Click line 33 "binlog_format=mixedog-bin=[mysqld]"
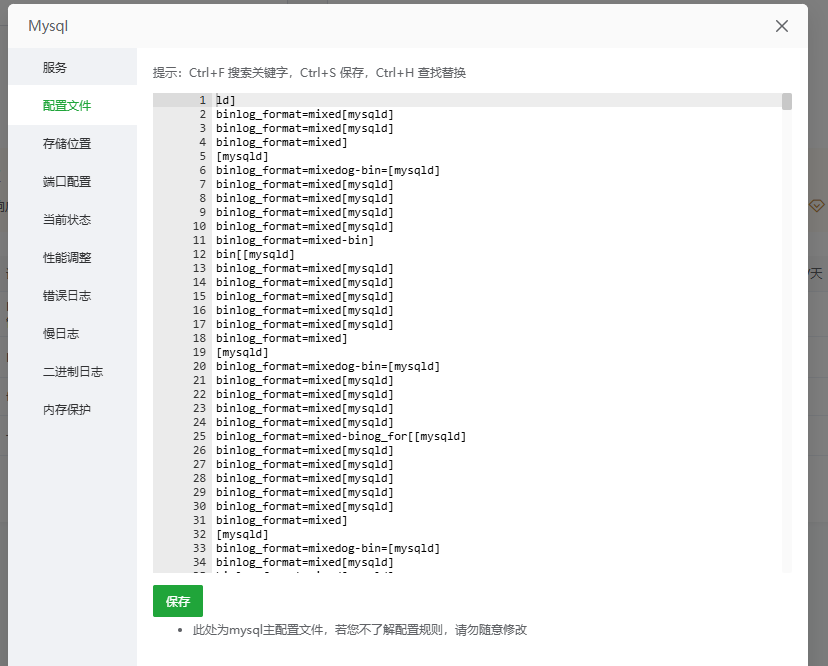The image size is (828, 666). coord(328,548)
